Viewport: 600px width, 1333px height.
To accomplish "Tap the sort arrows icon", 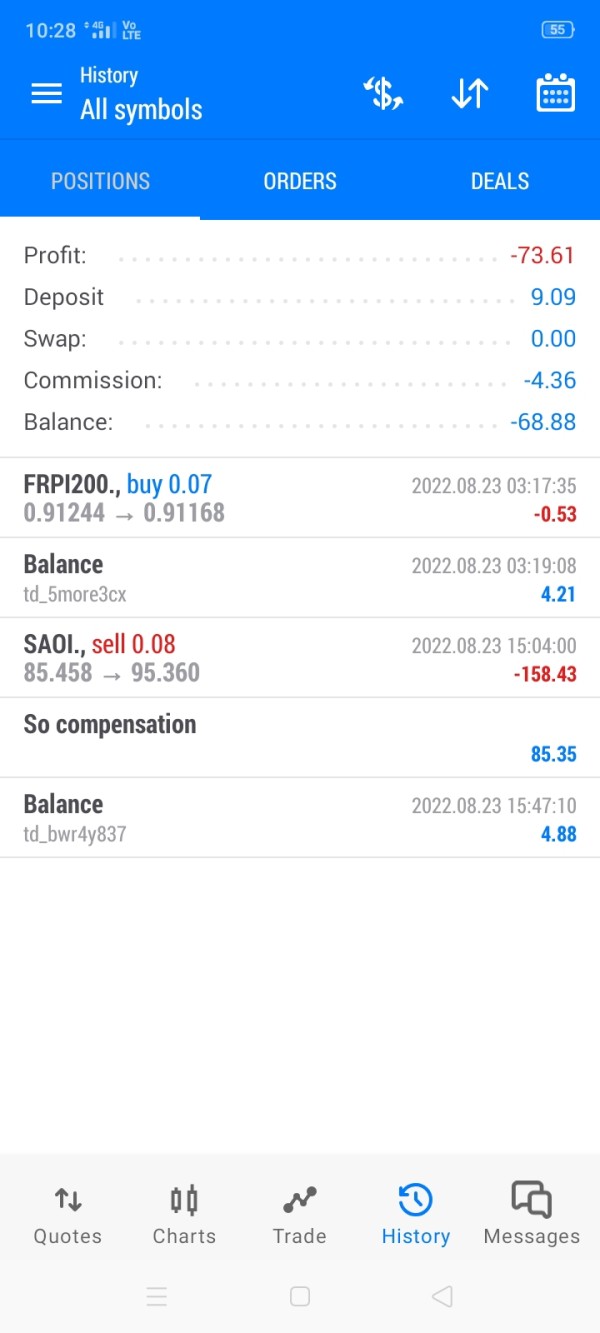I will click(469, 94).
